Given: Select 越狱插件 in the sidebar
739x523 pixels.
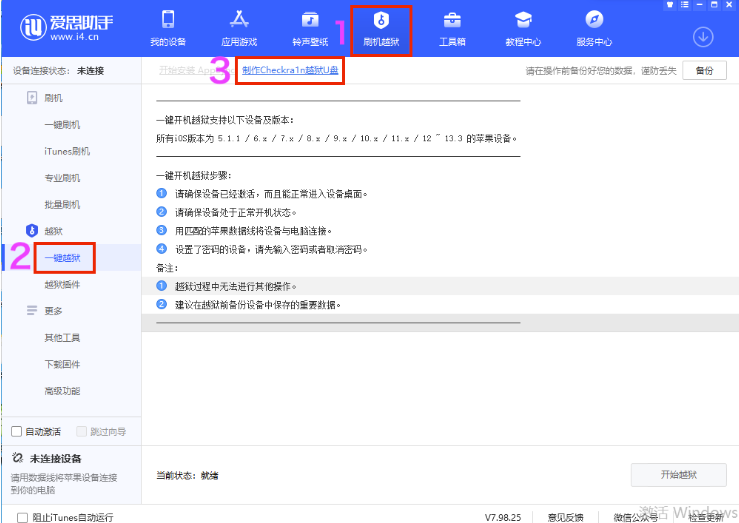Looking at the screenshot, I should tap(62, 284).
